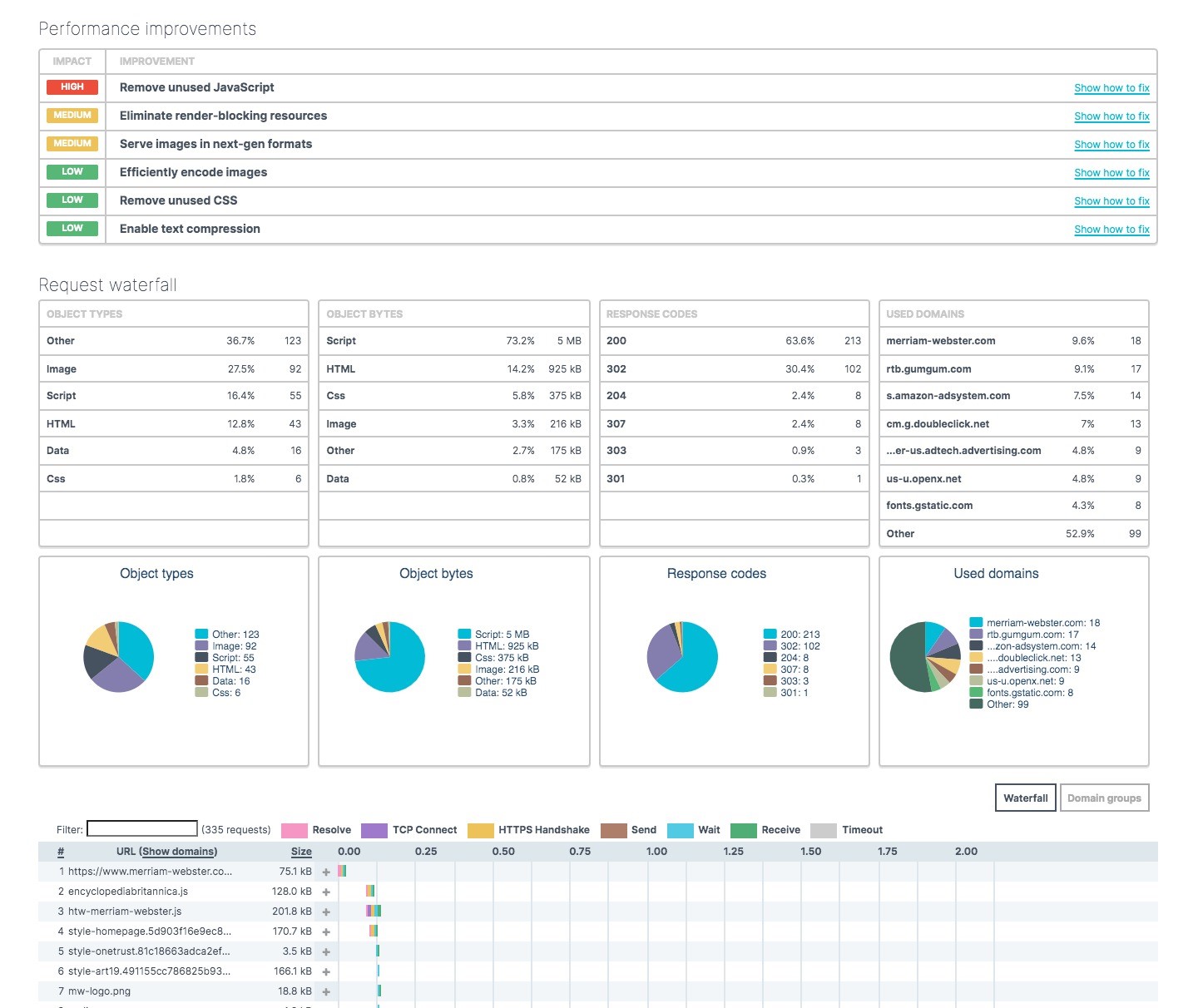Click the MEDIUM badge beside Eliminate render-blocking resources
Image resolution: width=1198 pixels, height=1008 pixels.
pyautogui.click(x=72, y=115)
